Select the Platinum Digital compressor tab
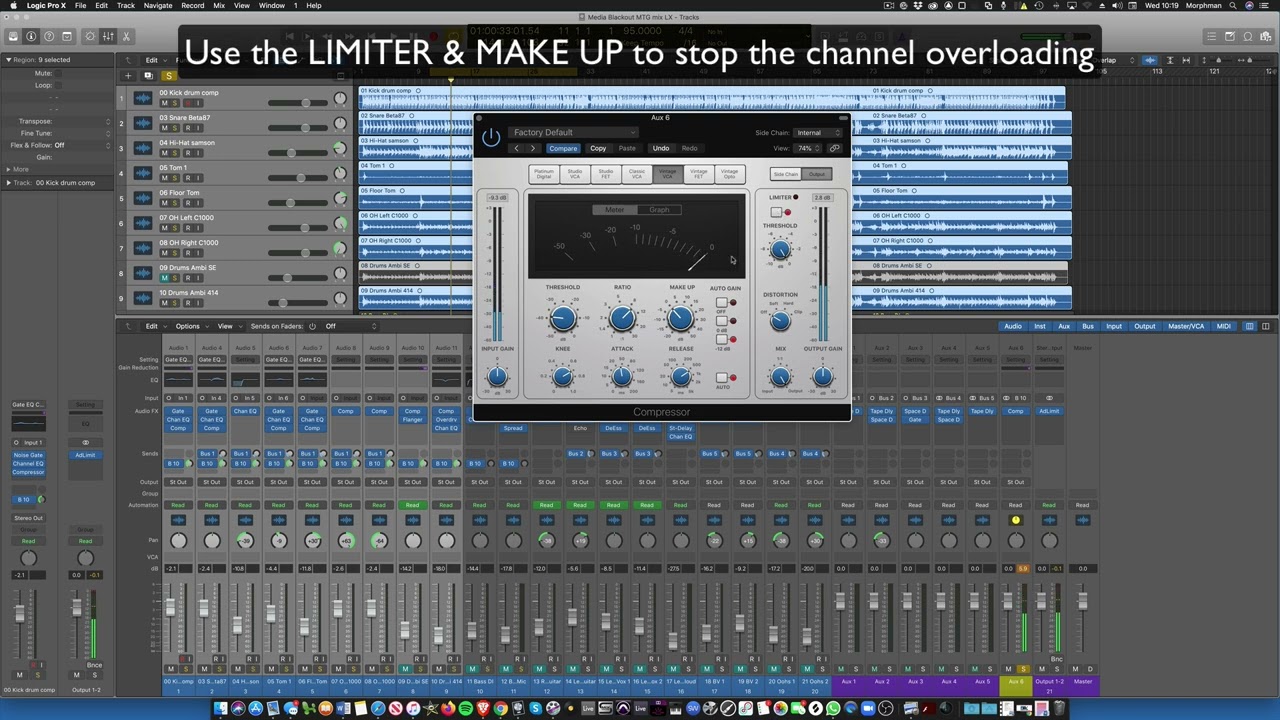This screenshot has width=1280, height=720. point(544,174)
